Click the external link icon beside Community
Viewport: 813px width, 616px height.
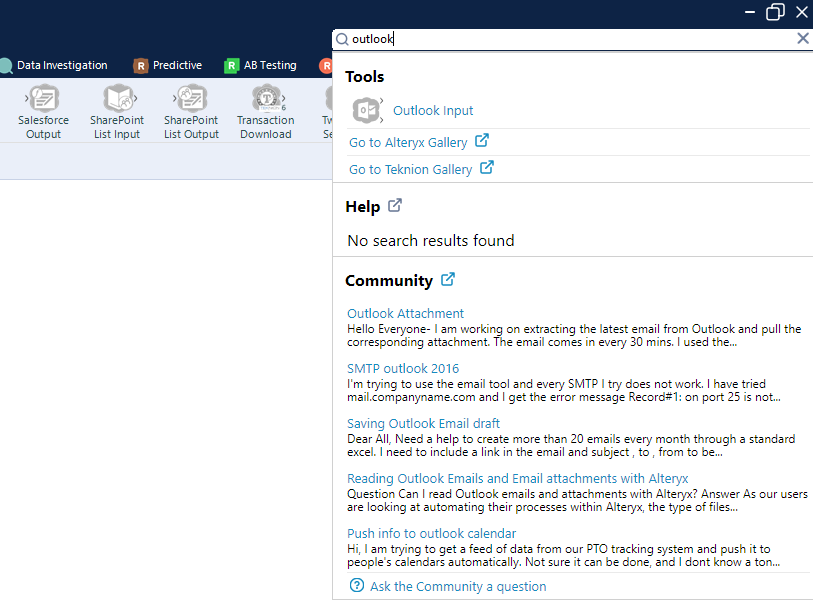(x=446, y=280)
